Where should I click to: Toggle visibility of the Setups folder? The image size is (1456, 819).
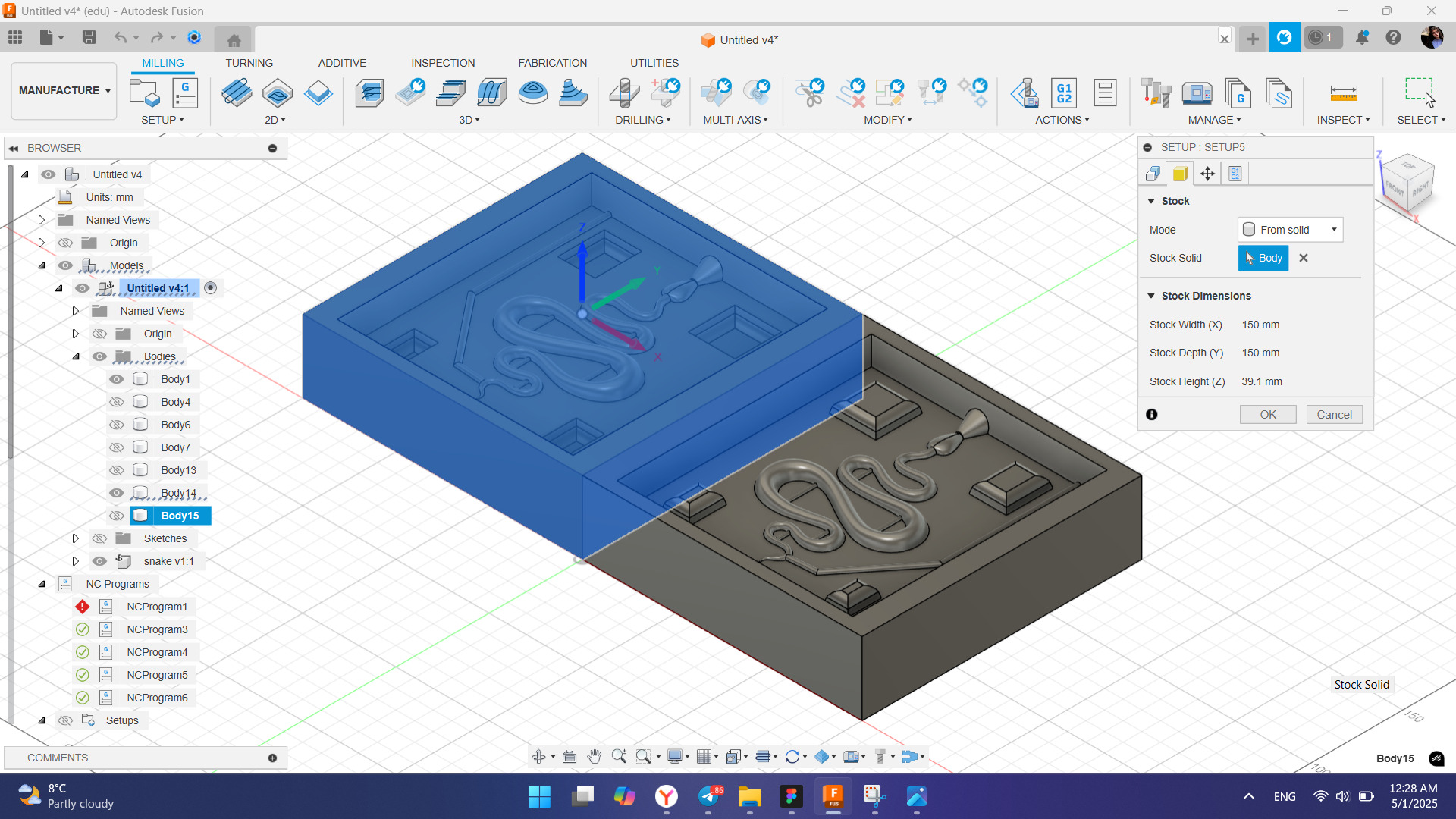65,720
